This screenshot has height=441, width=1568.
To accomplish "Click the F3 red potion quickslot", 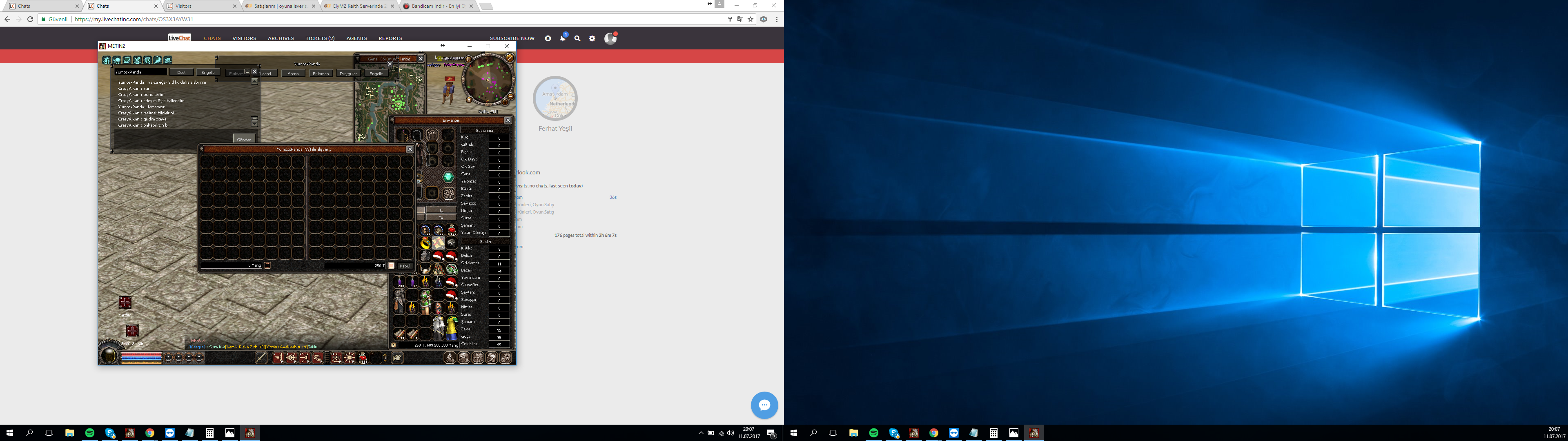I will click(363, 358).
